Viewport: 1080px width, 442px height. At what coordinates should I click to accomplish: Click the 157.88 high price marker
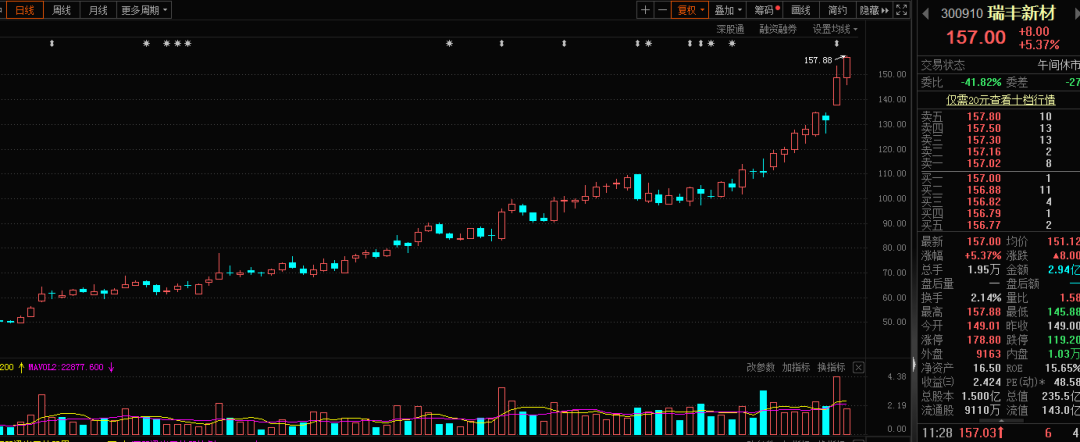pyautogui.click(x=818, y=60)
